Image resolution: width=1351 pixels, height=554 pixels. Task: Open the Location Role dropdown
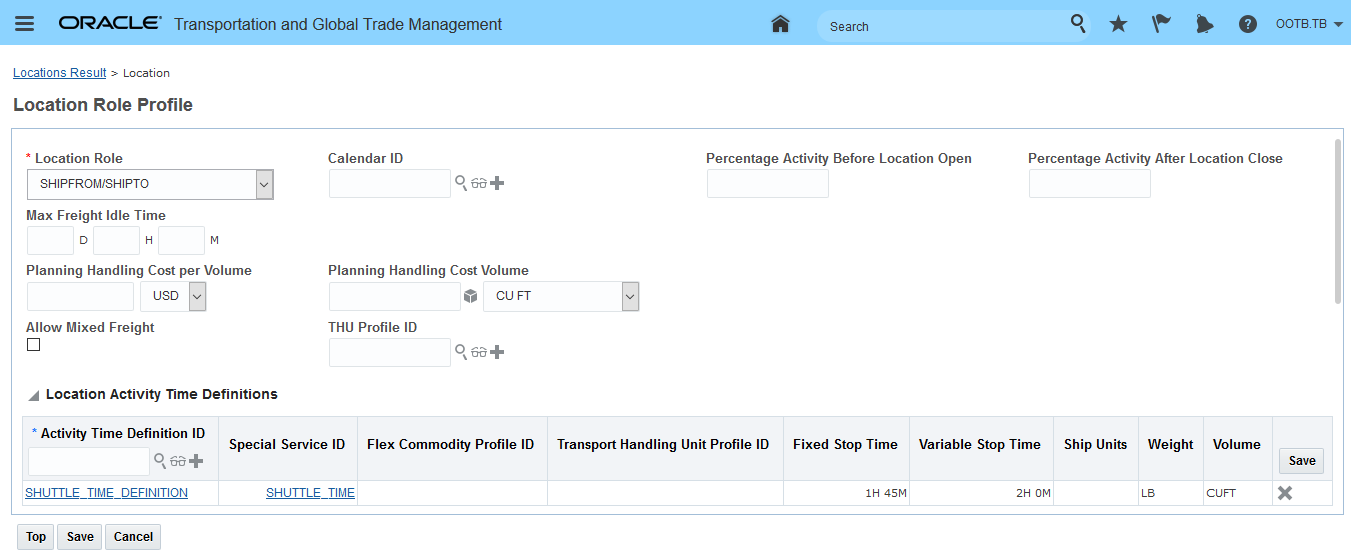pos(264,184)
